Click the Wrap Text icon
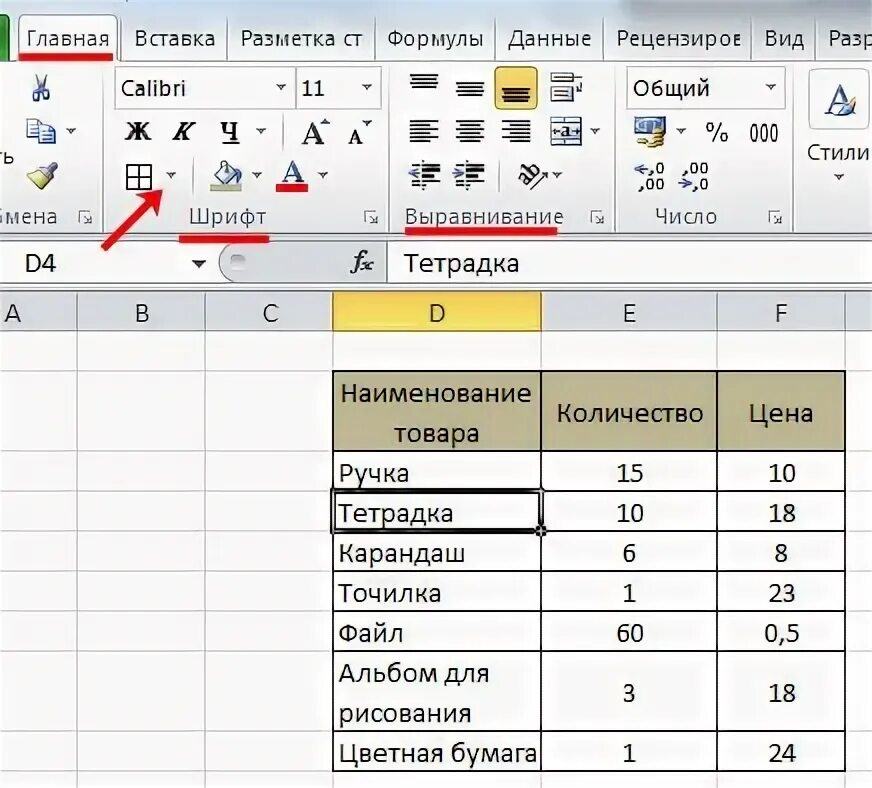The image size is (872, 788). pos(566,88)
